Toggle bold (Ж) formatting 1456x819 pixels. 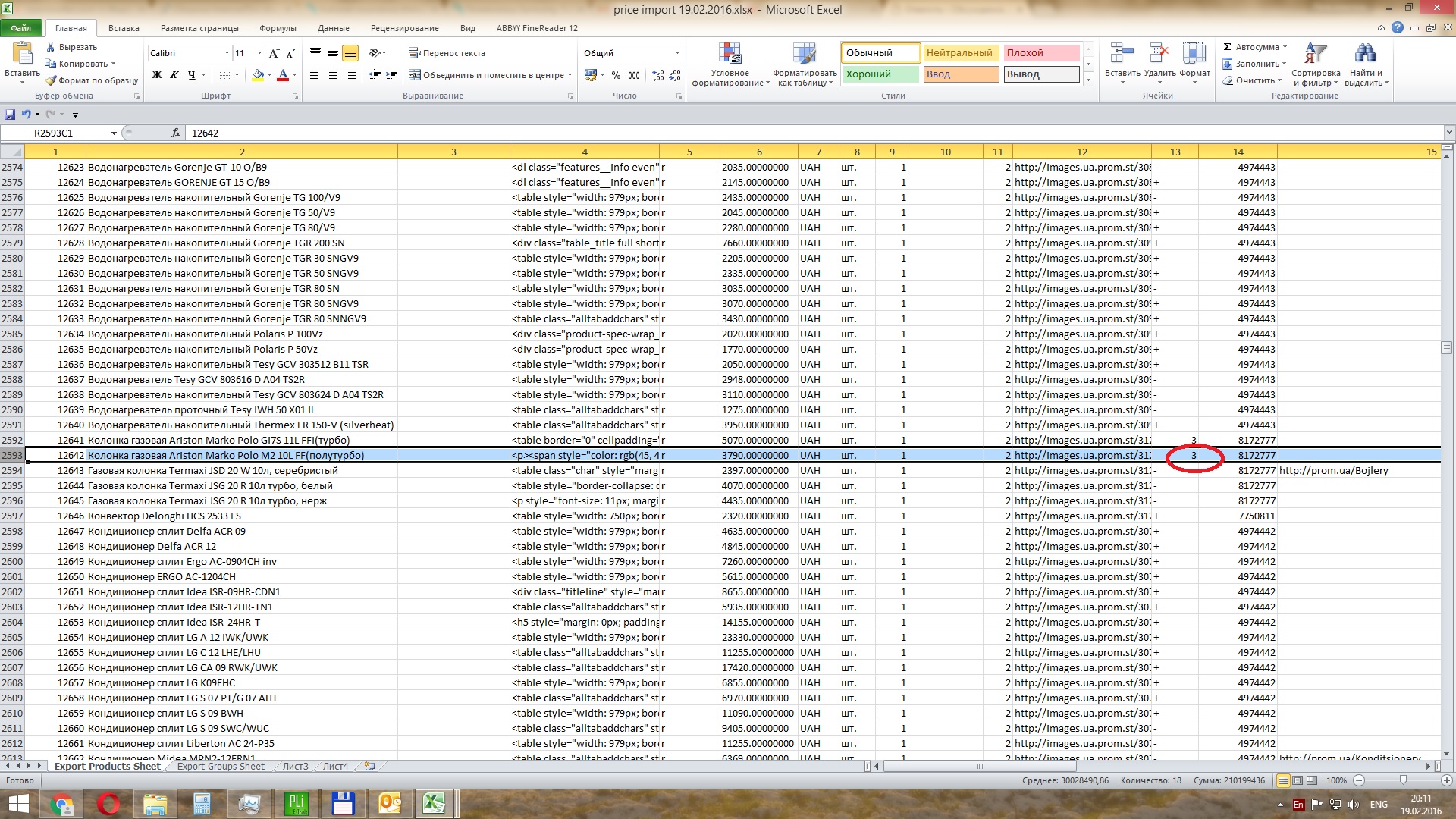(x=157, y=75)
